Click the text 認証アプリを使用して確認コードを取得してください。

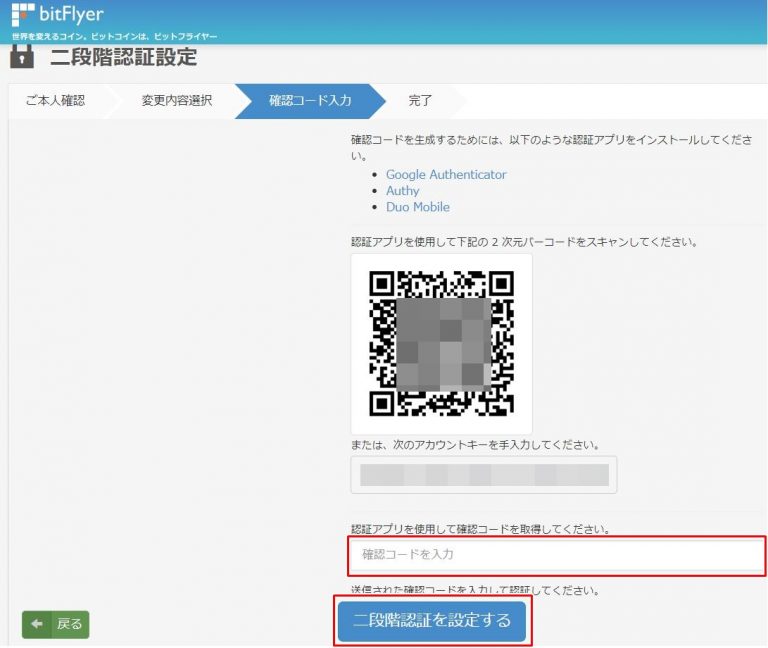(480, 529)
